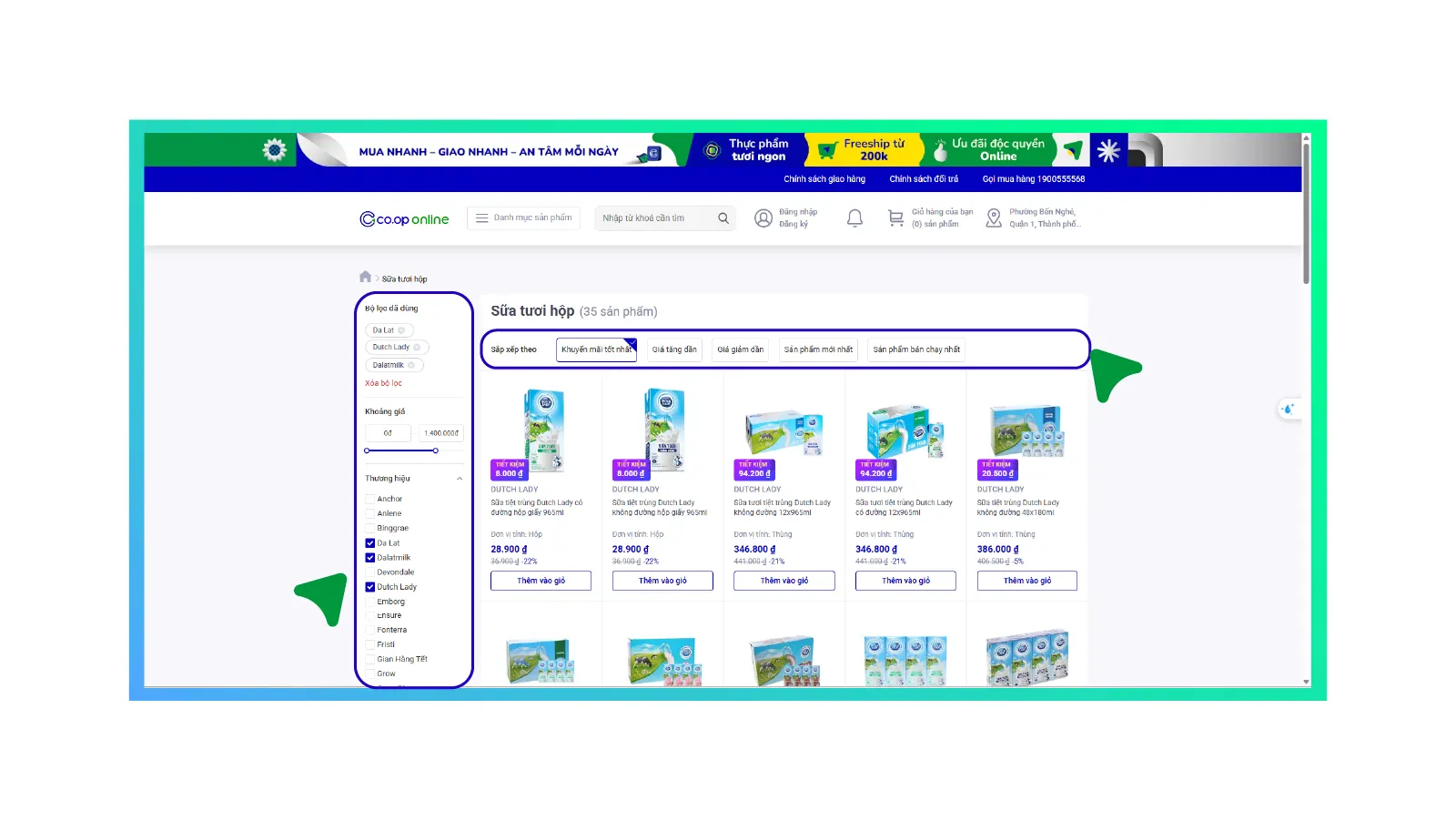This screenshot has width=1456, height=820.
Task: Focus the keyword search input field
Action: point(655,218)
